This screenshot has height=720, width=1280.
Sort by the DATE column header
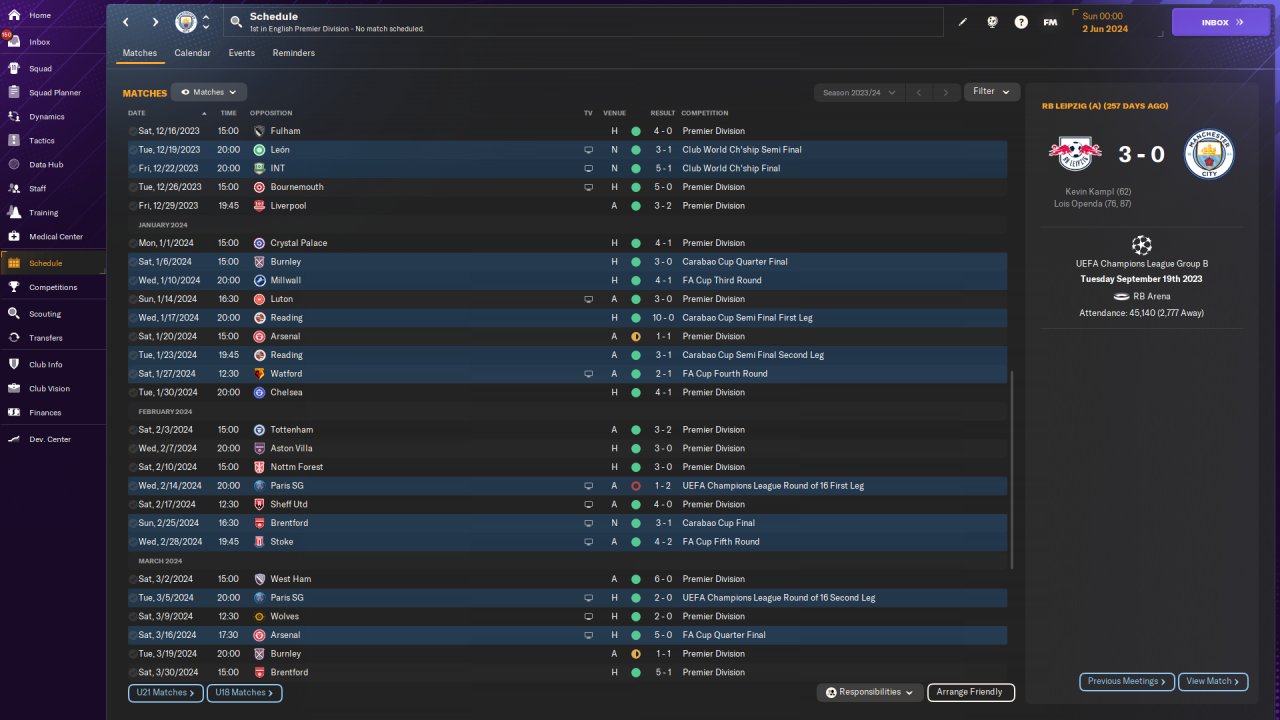pyautogui.click(x=137, y=113)
